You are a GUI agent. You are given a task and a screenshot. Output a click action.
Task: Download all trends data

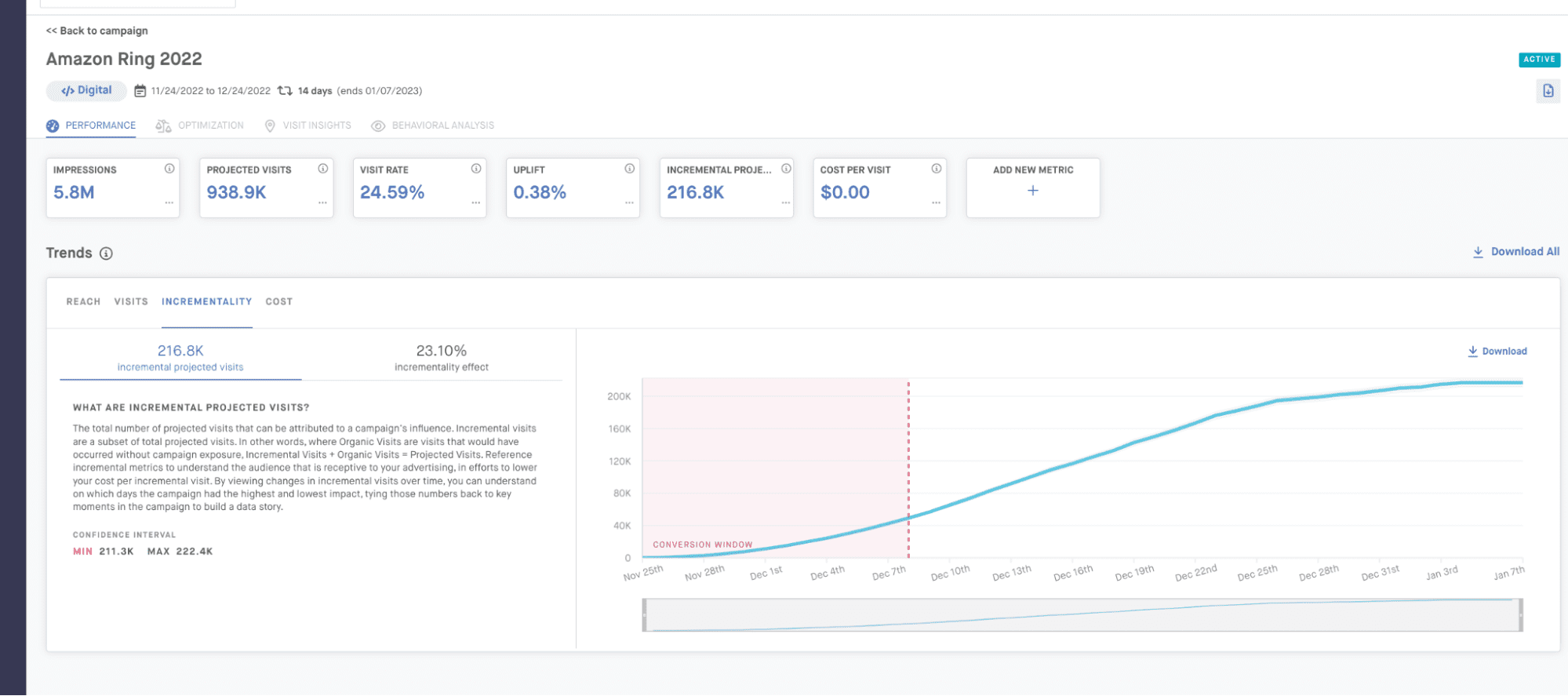1515,252
